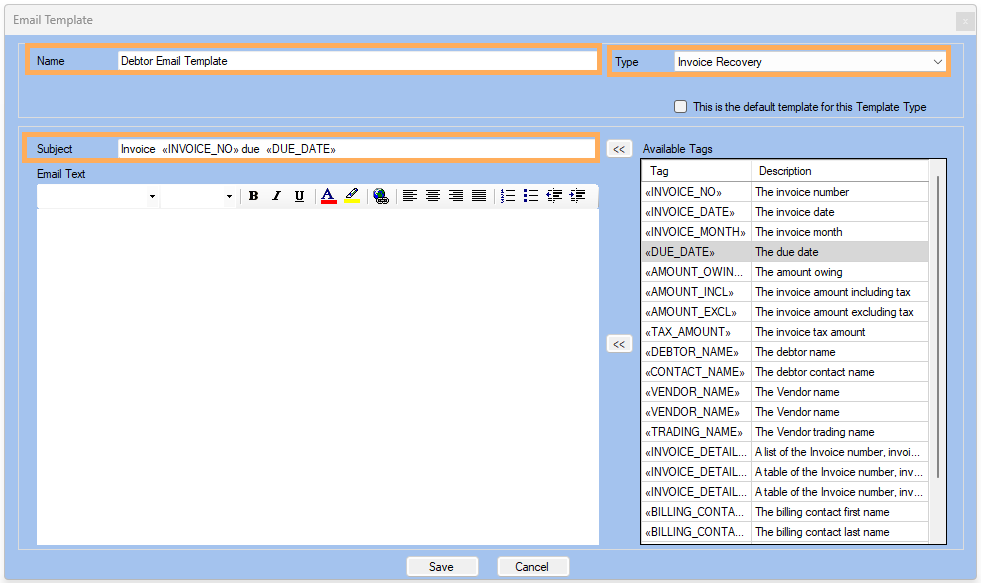Center align the email text
The width and height of the screenshot is (981, 583).
432,196
